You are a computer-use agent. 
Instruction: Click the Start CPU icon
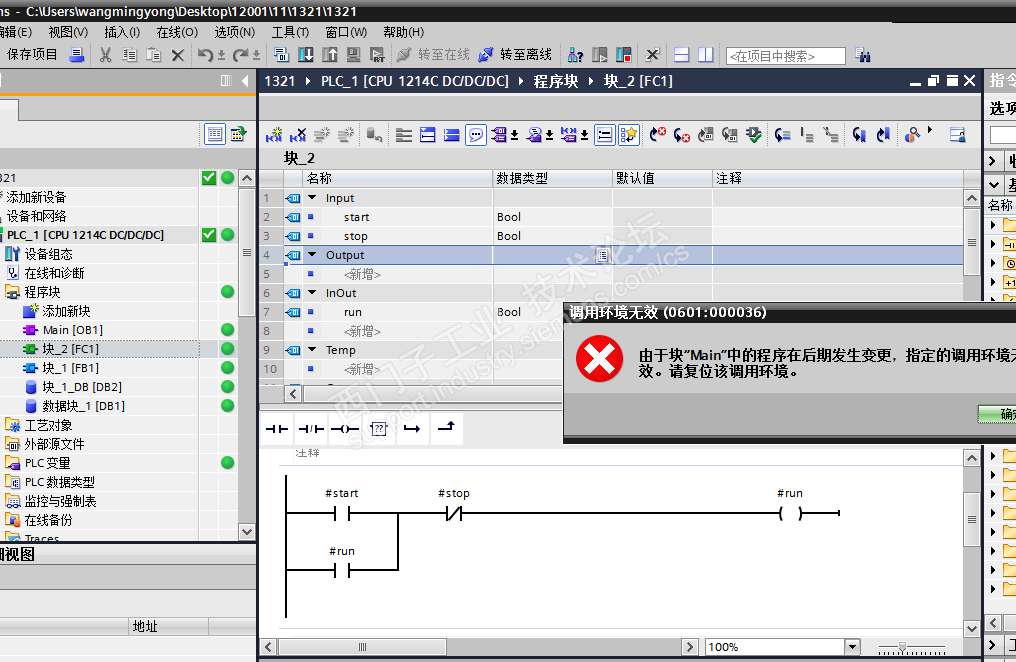pos(599,55)
